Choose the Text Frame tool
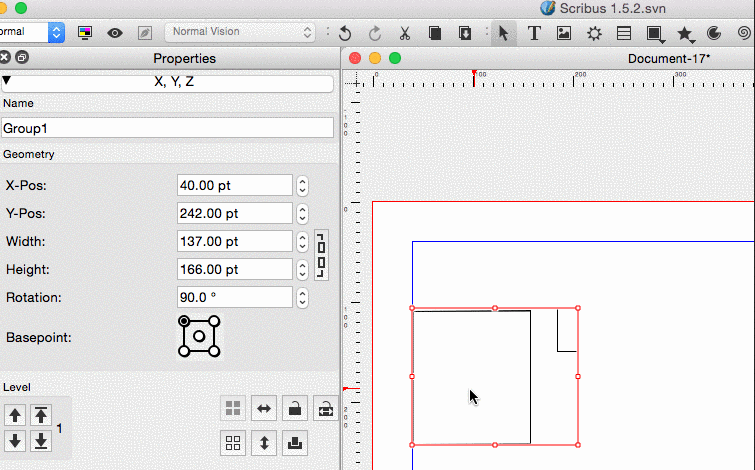 pos(534,33)
